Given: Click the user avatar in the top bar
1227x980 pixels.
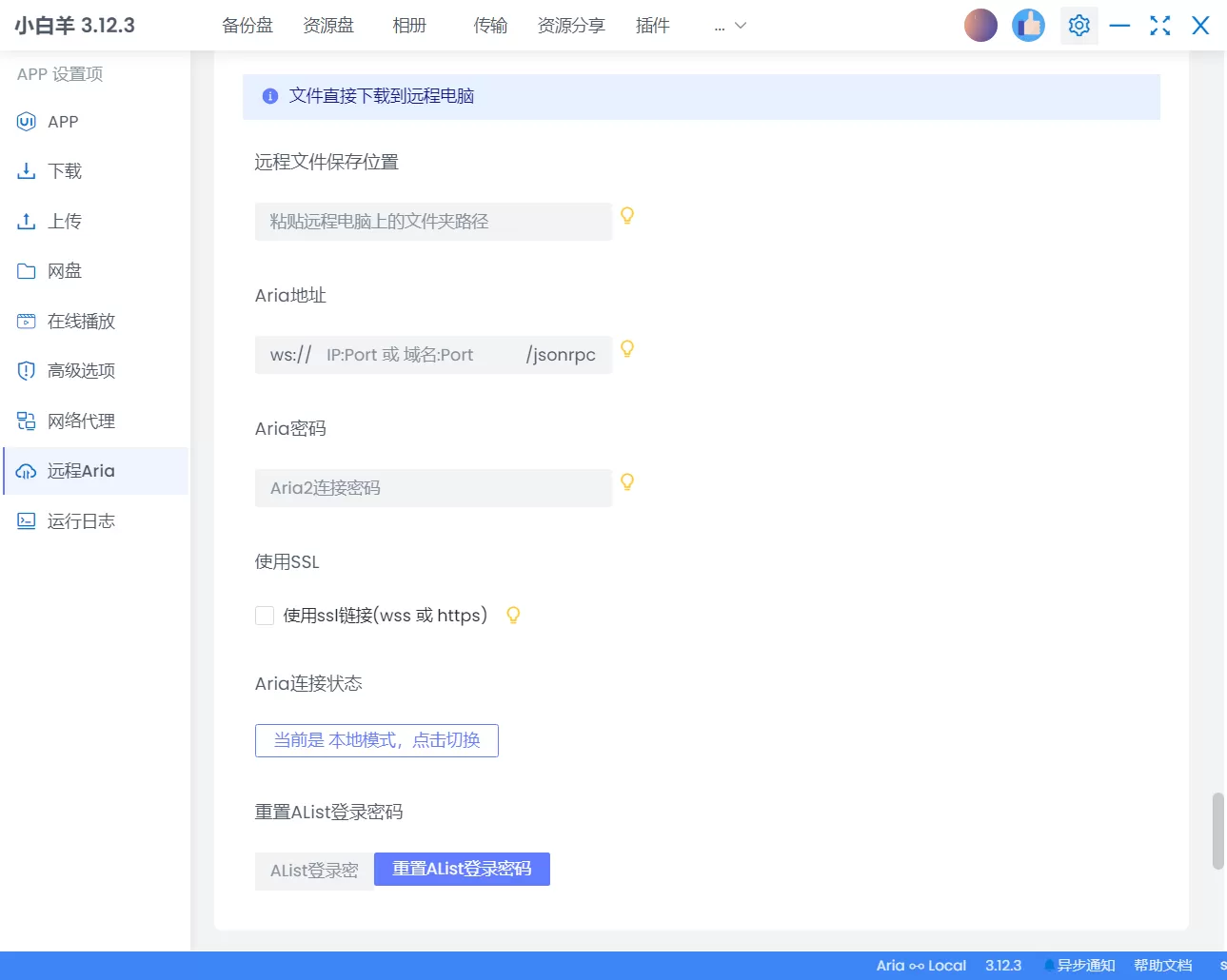Looking at the screenshot, I should [x=980, y=24].
